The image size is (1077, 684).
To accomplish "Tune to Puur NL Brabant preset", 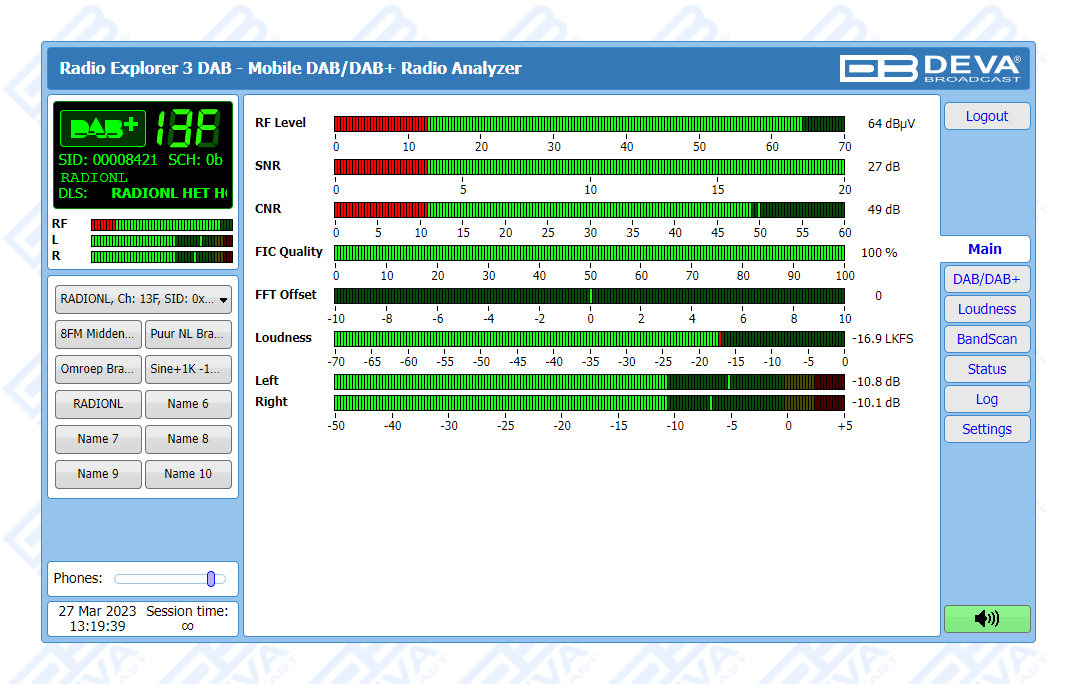I will (188, 334).
